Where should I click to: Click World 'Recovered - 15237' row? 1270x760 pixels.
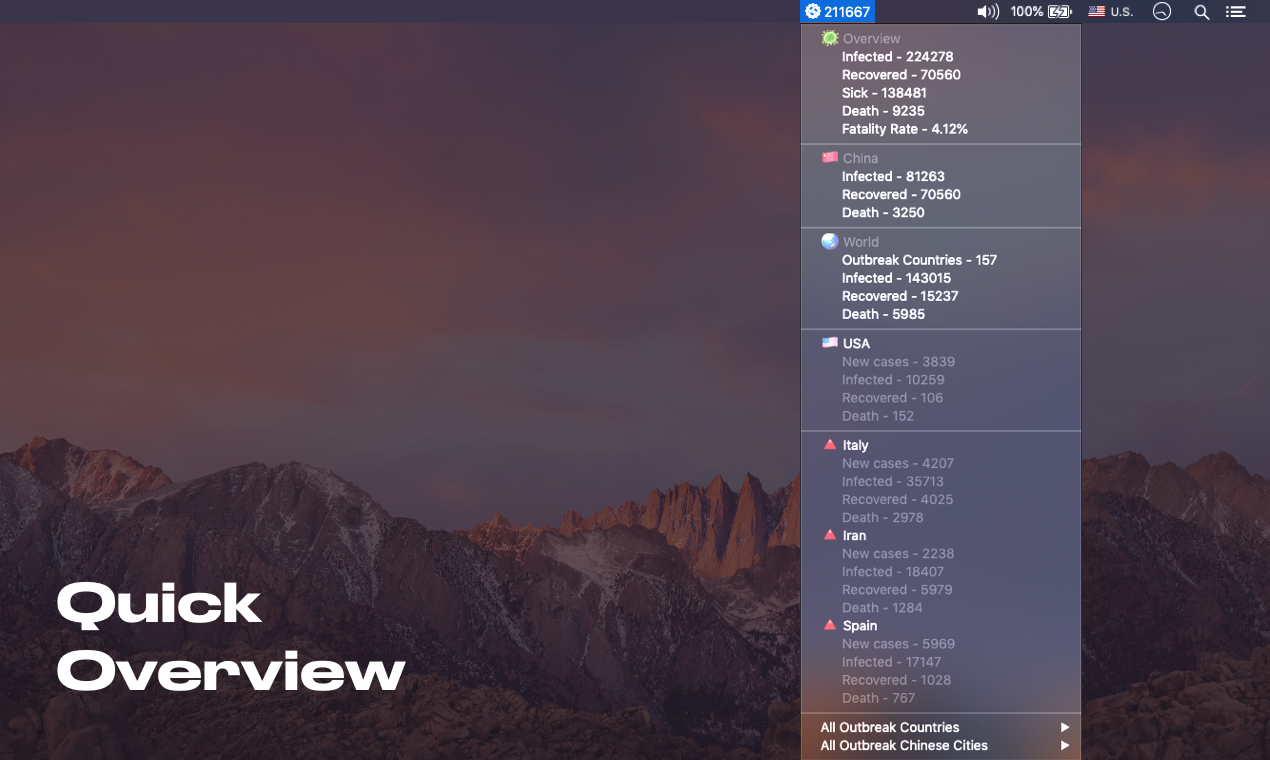click(941, 296)
